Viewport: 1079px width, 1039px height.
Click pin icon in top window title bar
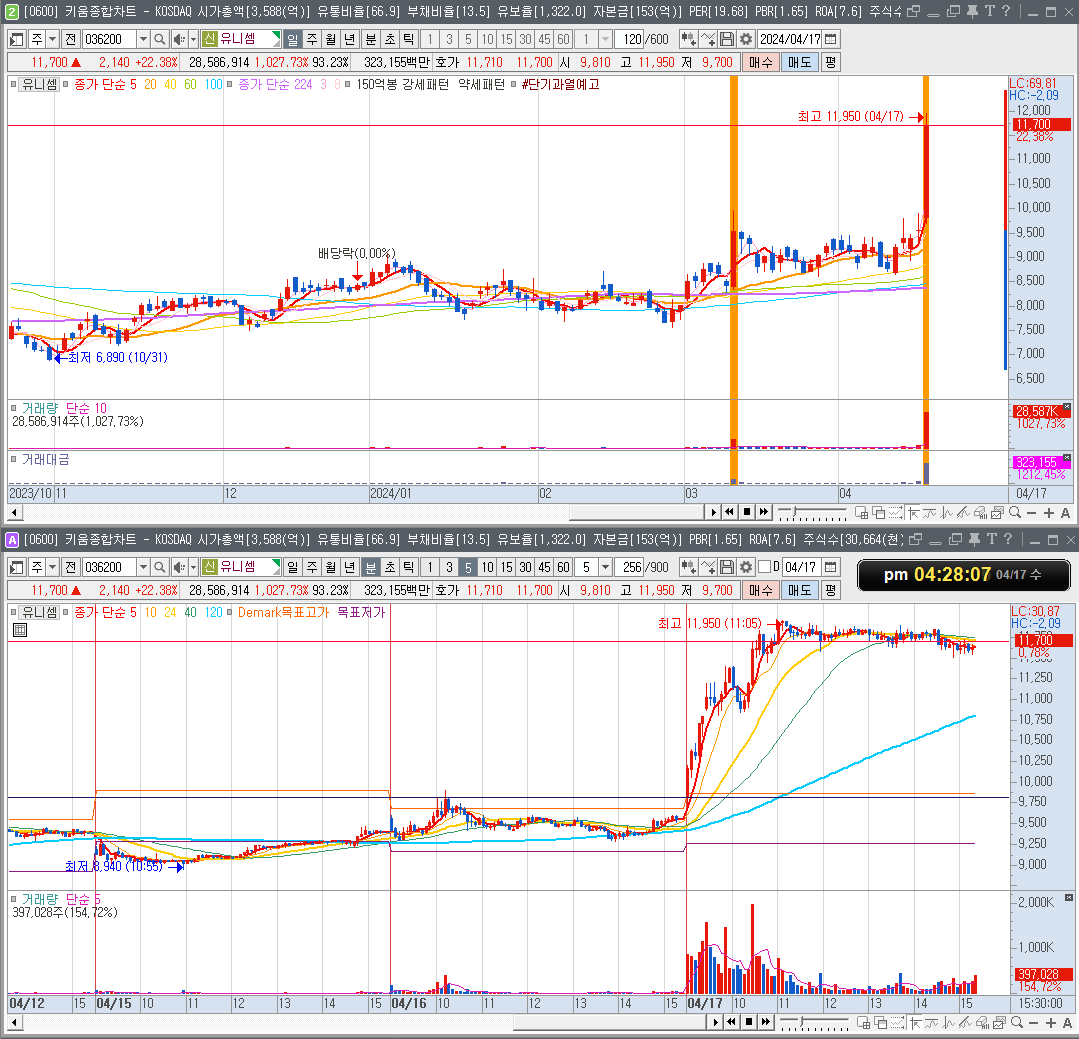[972, 11]
